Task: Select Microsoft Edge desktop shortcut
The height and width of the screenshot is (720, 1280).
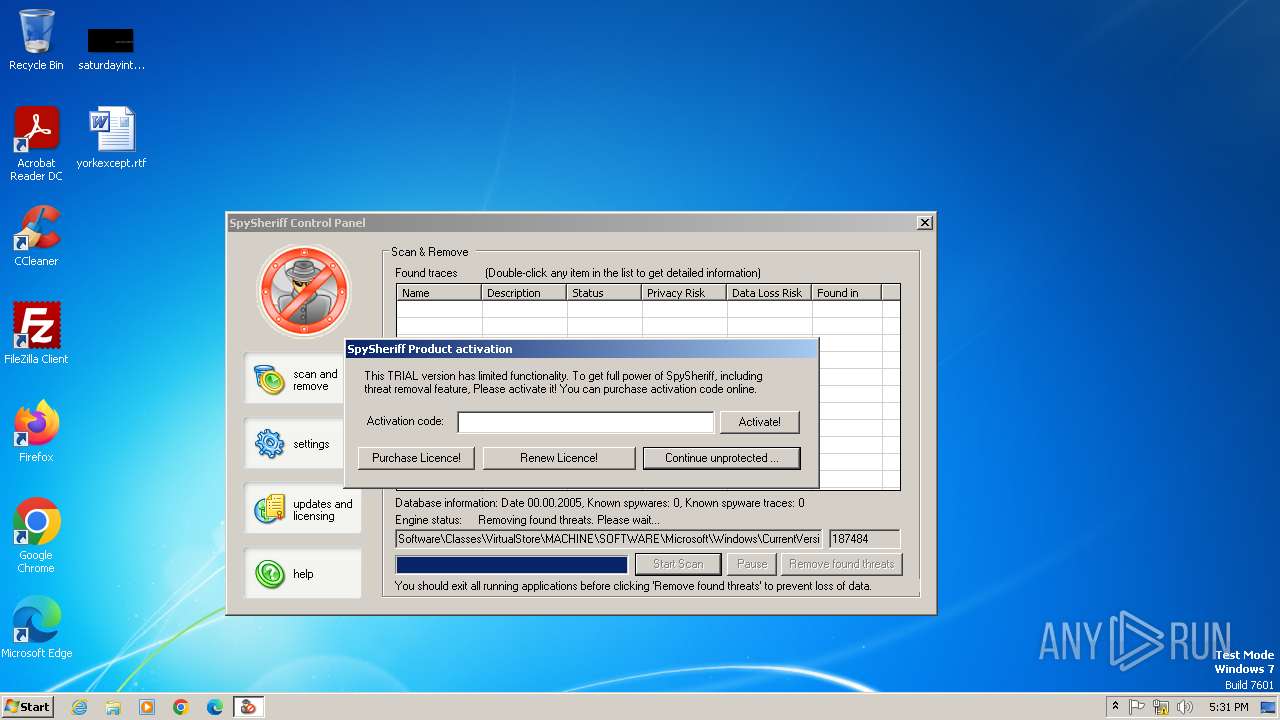Action: pos(36,628)
